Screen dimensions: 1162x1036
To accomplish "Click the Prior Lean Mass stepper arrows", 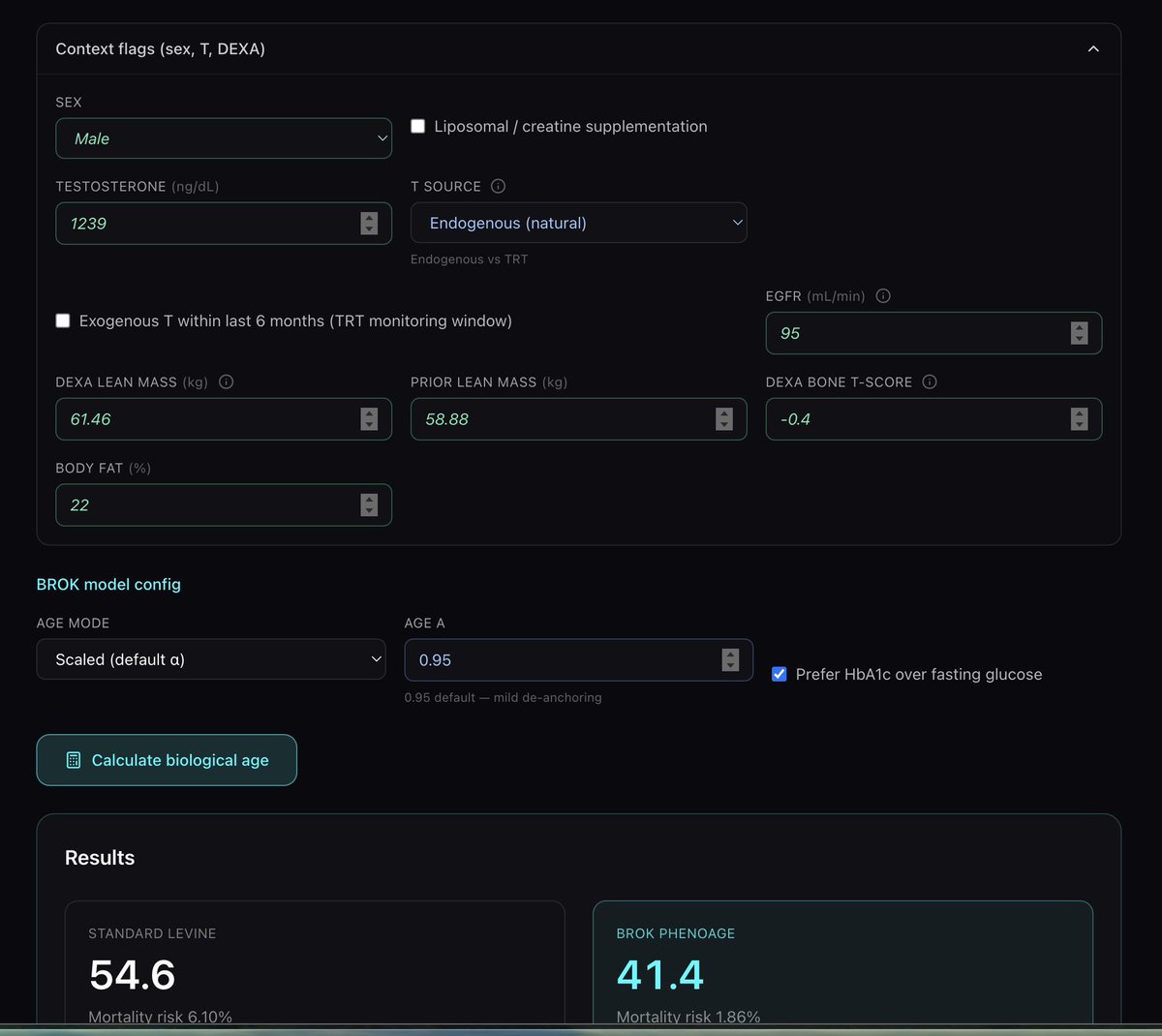I will click(x=724, y=419).
